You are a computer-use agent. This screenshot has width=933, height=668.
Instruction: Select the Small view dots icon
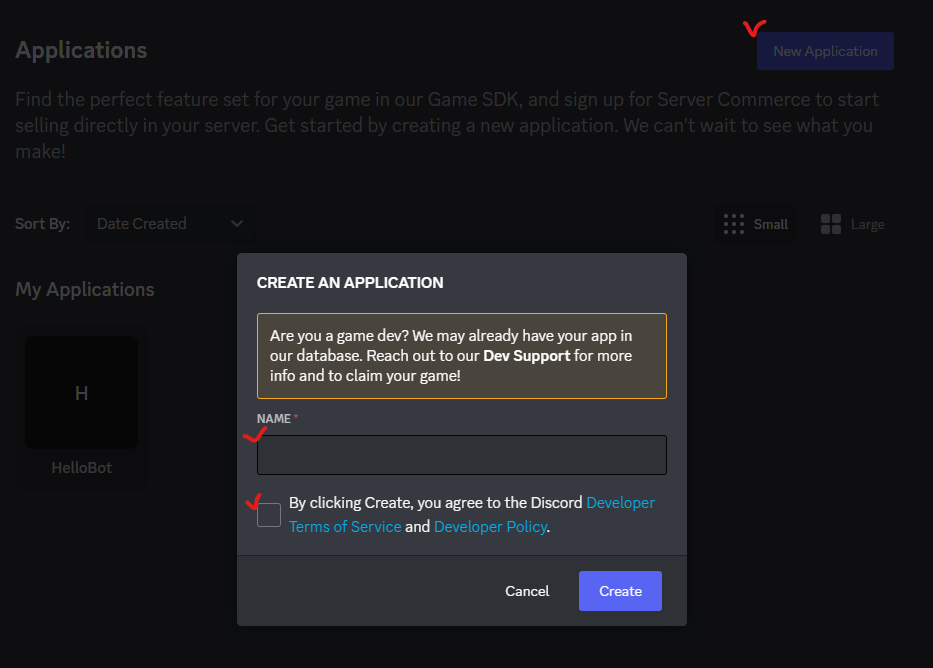pyautogui.click(x=734, y=224)
